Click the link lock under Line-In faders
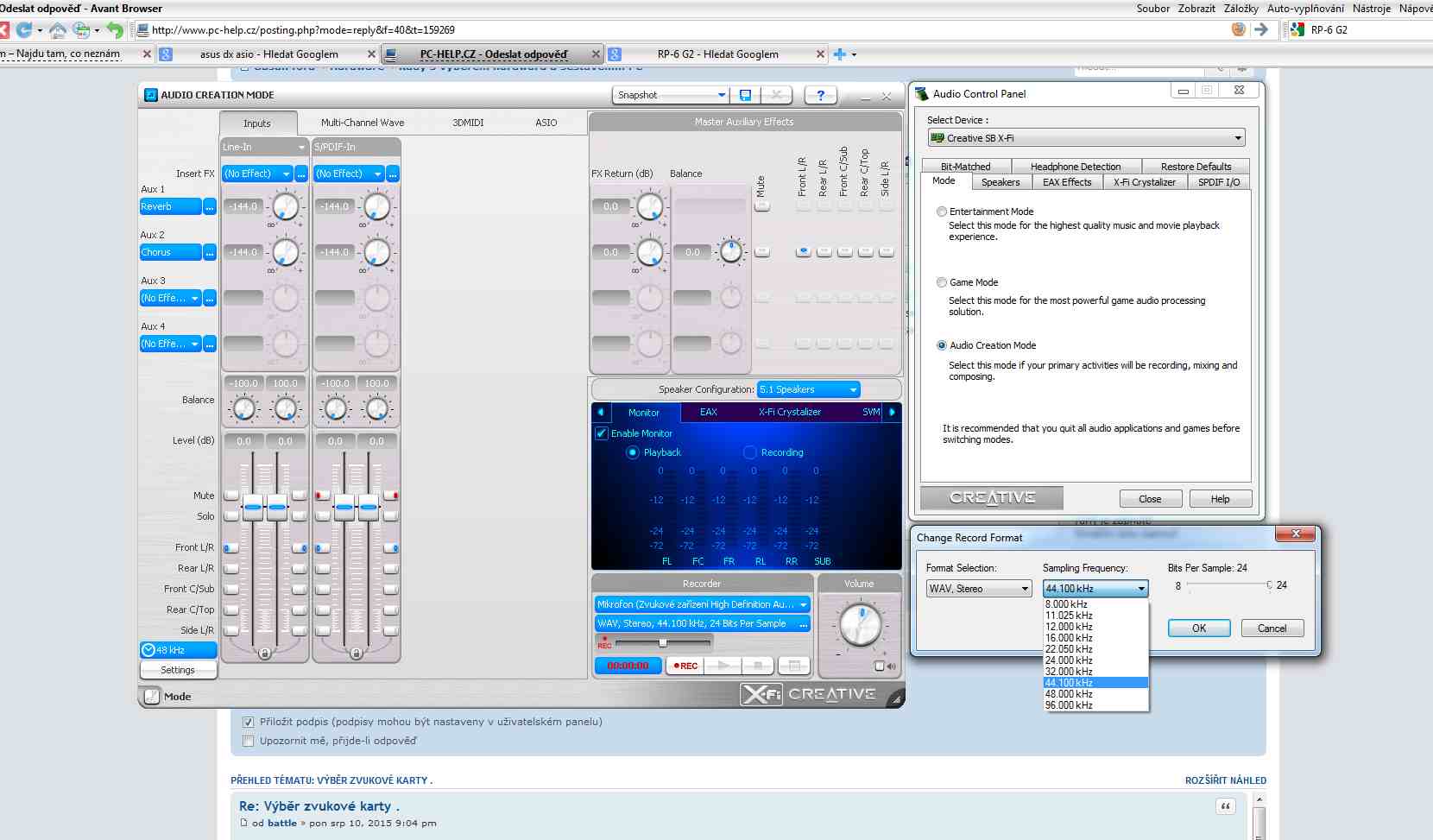 (265, 654)
